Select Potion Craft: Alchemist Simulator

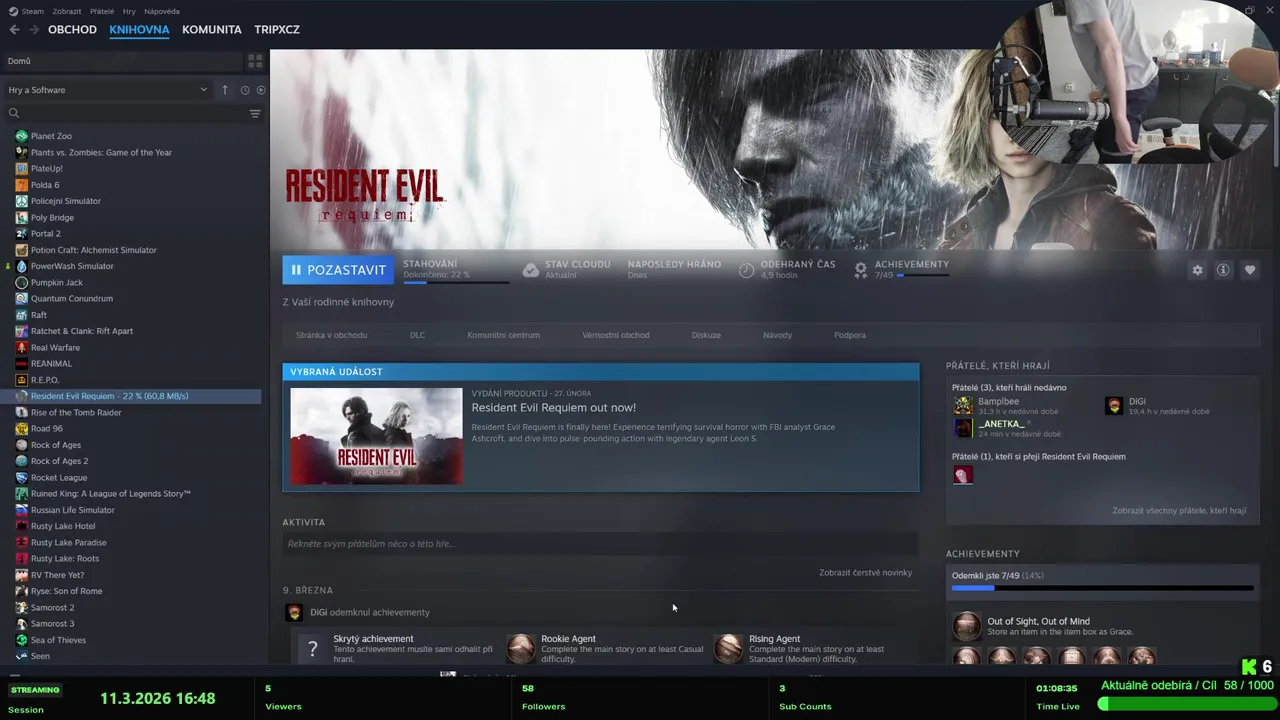point(94,250)
